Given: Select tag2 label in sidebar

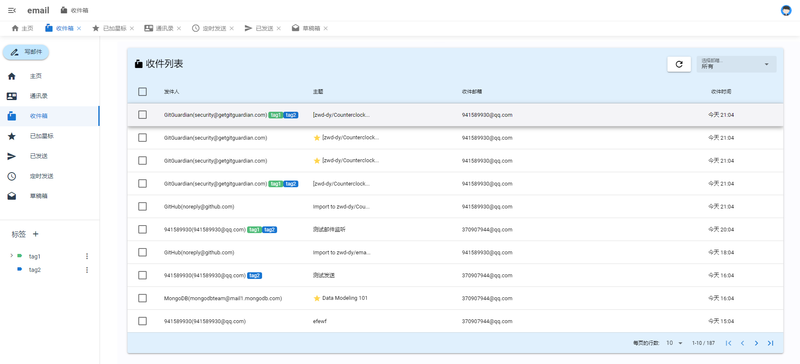Looking at the screenshot, I should [35, 270].
